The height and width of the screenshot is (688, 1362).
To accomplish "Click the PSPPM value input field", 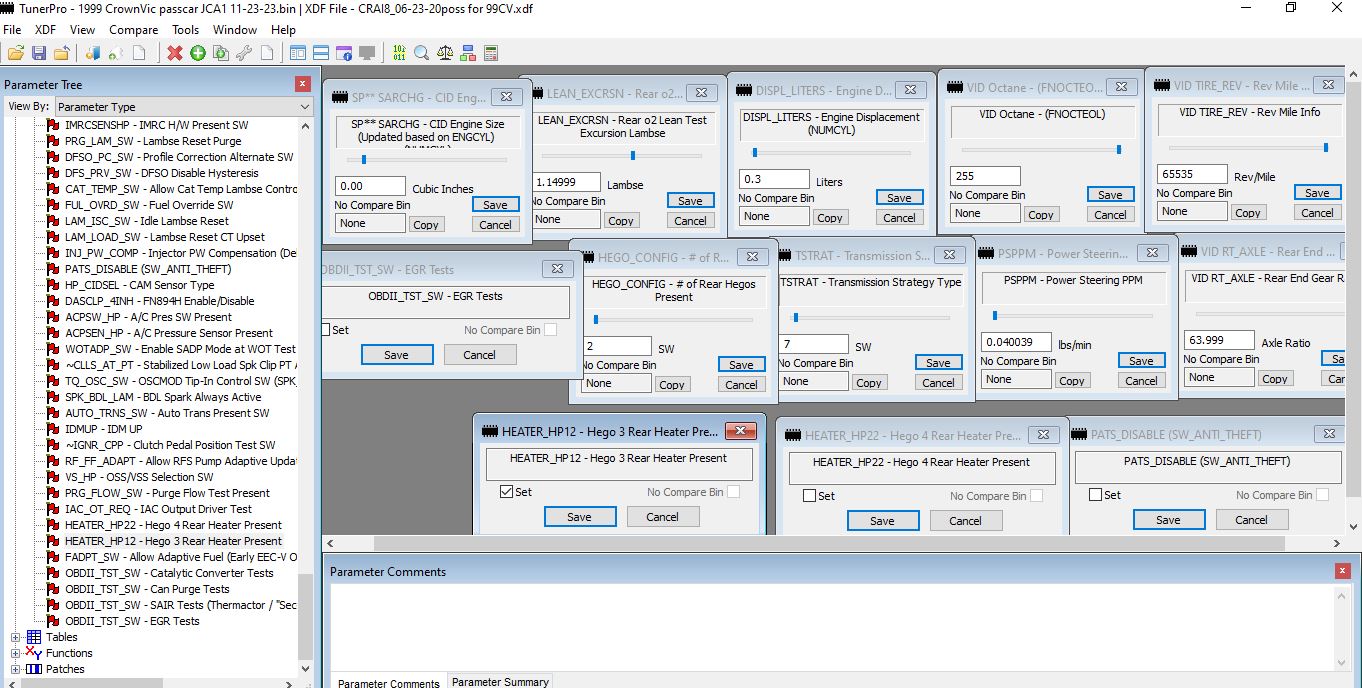I will (1015, 342).
